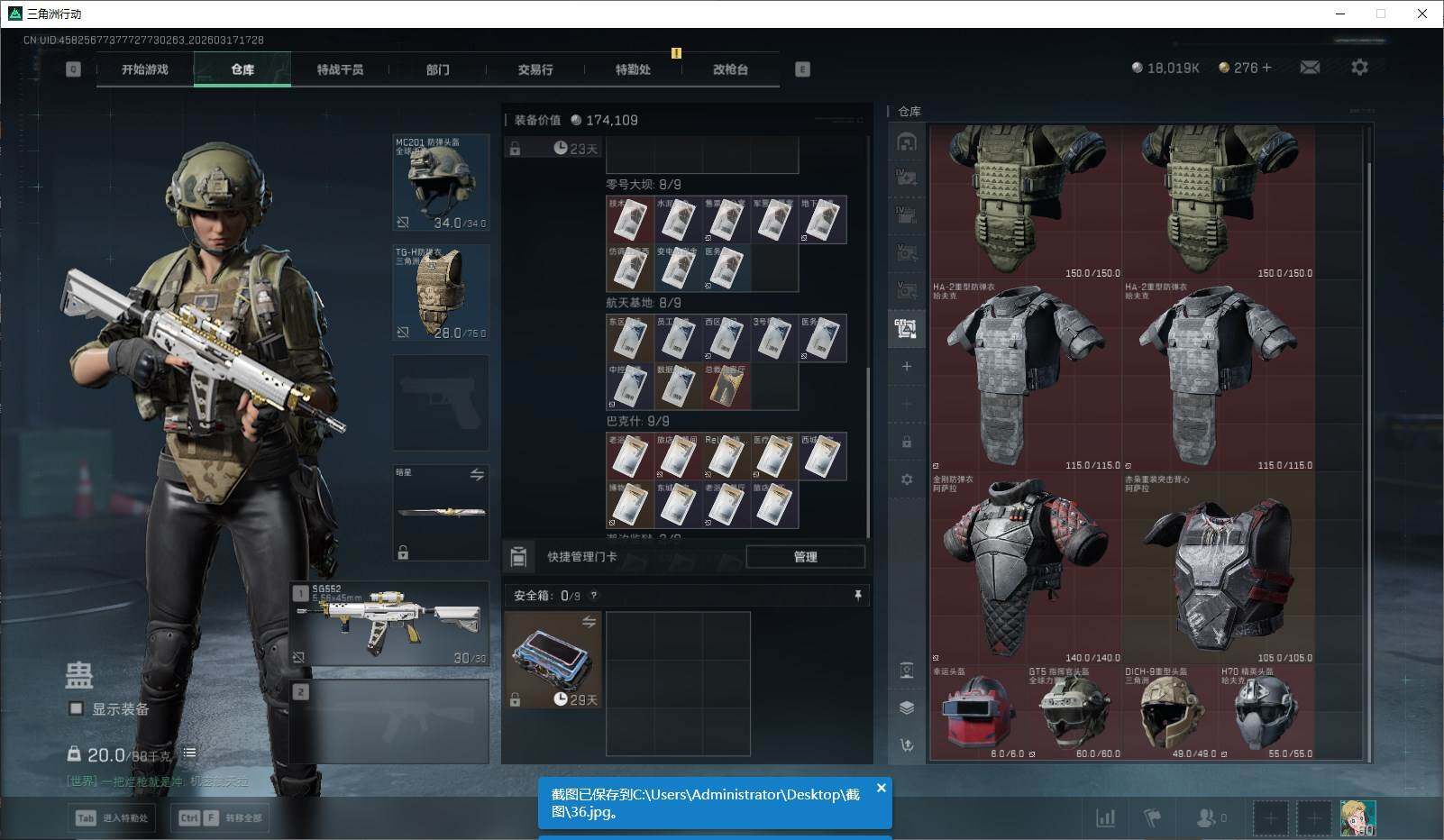The height and width of the screenshot is (840, 1444).
Task: Select the 赤枭重装突击背心 vest in warehouse
Action: tap(1218, 568)
